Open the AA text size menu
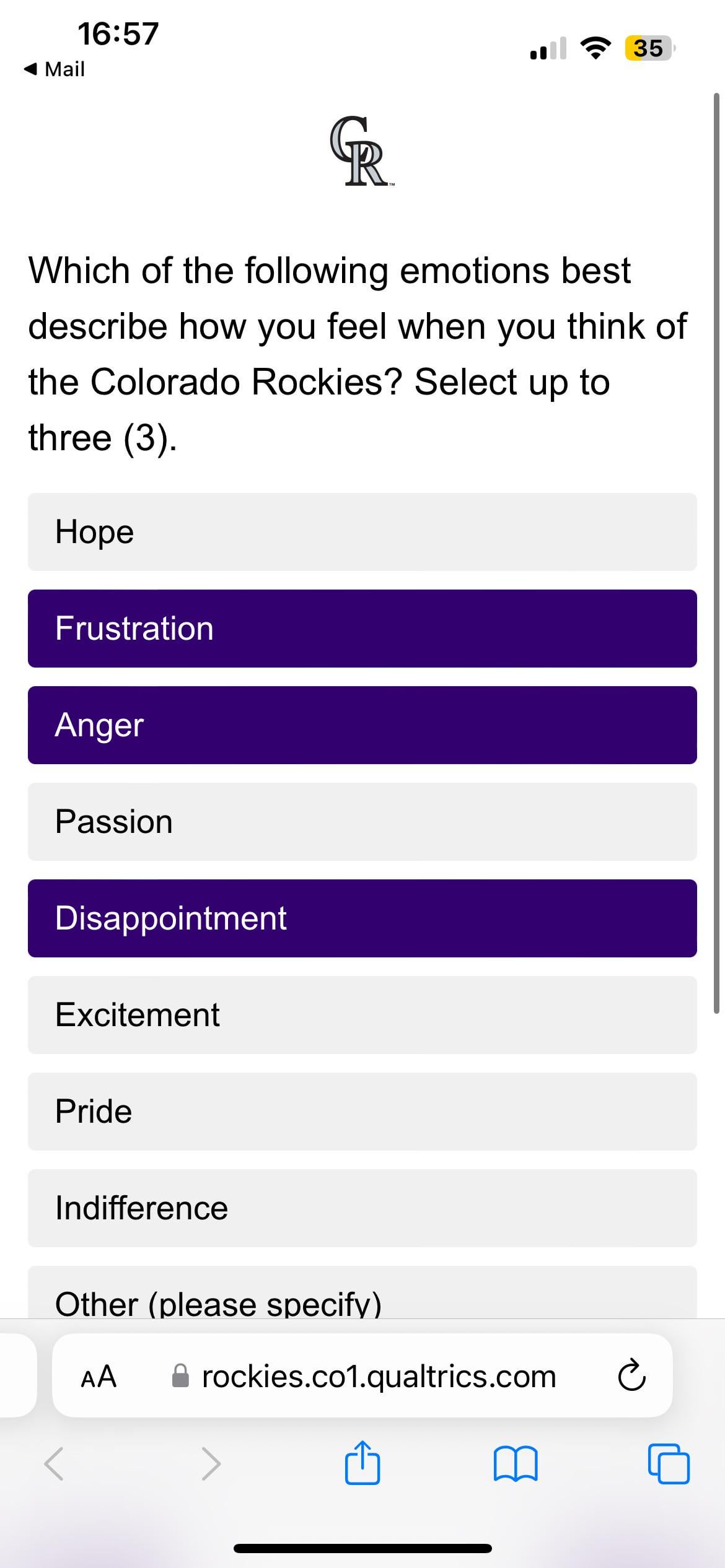The height and width of the screenshot is (1568, 725). tap(99, 1376)
